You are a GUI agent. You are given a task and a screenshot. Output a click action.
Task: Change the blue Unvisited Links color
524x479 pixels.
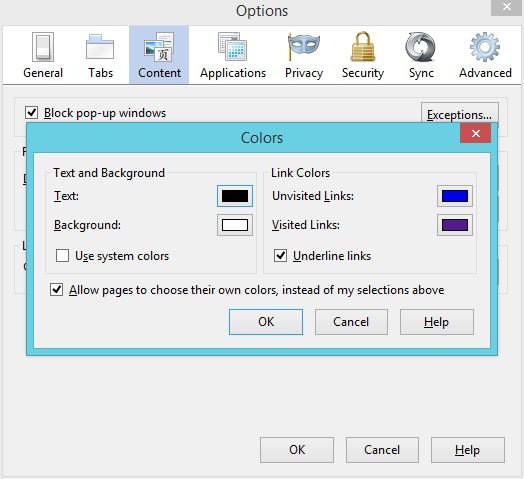point(455,196)
